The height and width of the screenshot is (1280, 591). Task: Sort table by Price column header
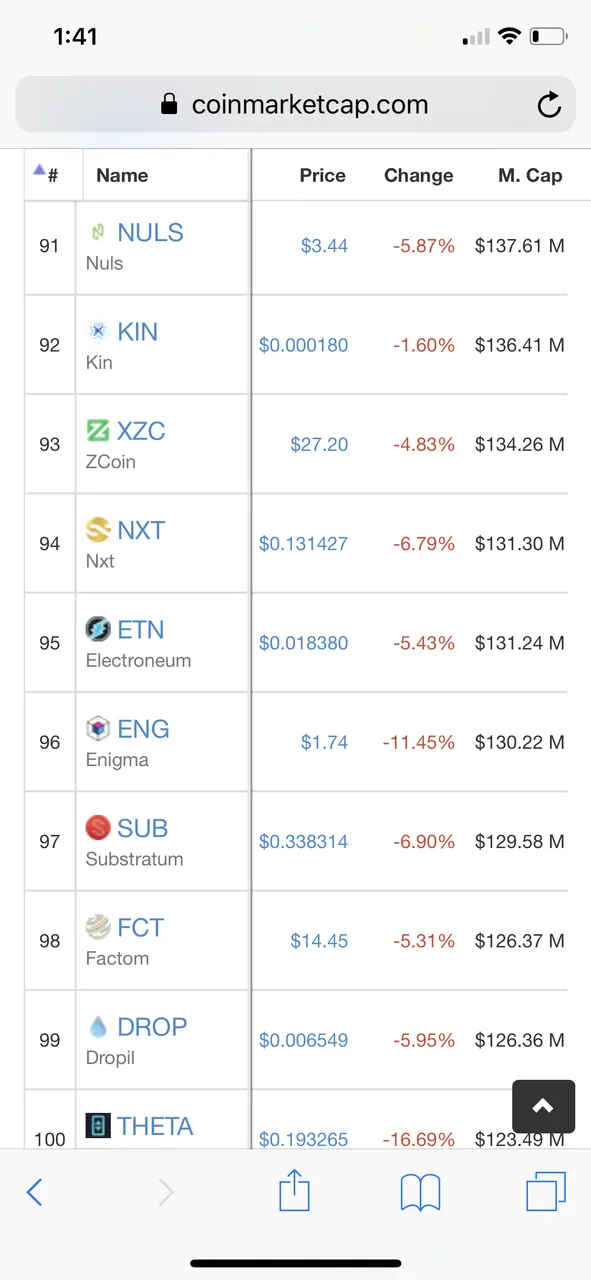tap(322, 175)
